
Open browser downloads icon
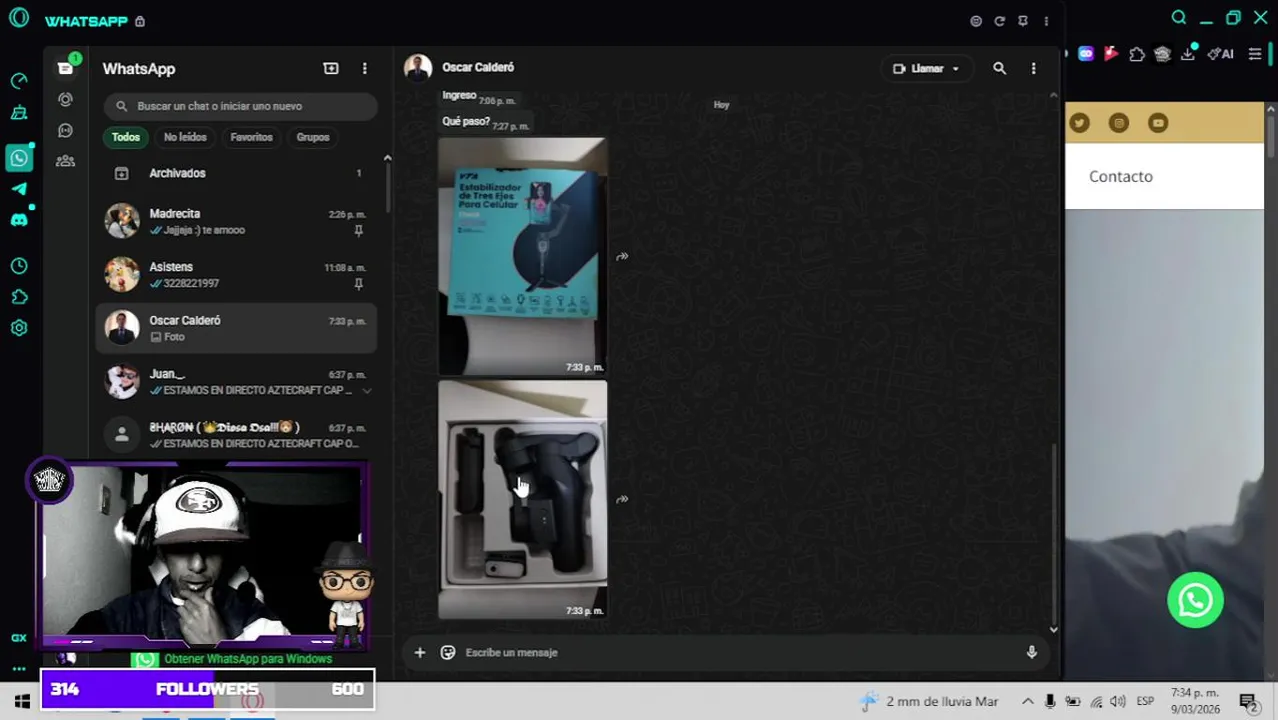tap(1188, 54)
